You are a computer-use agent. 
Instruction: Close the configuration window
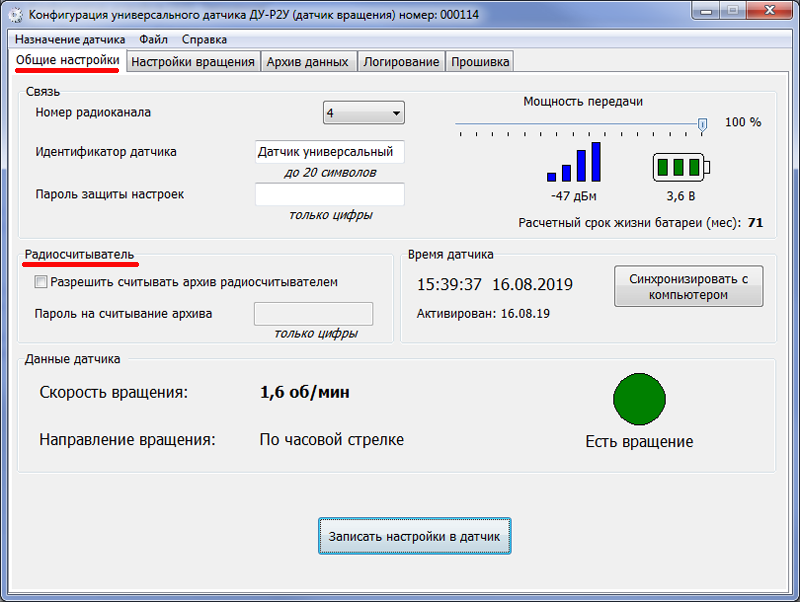[x=769, y=10]
